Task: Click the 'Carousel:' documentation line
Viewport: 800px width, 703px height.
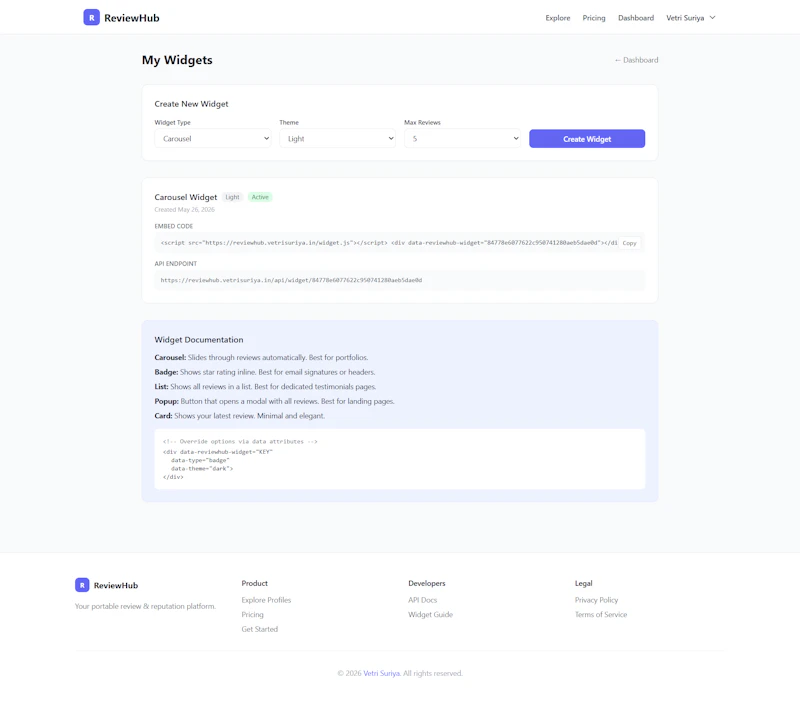Action: tap(261, 358)
